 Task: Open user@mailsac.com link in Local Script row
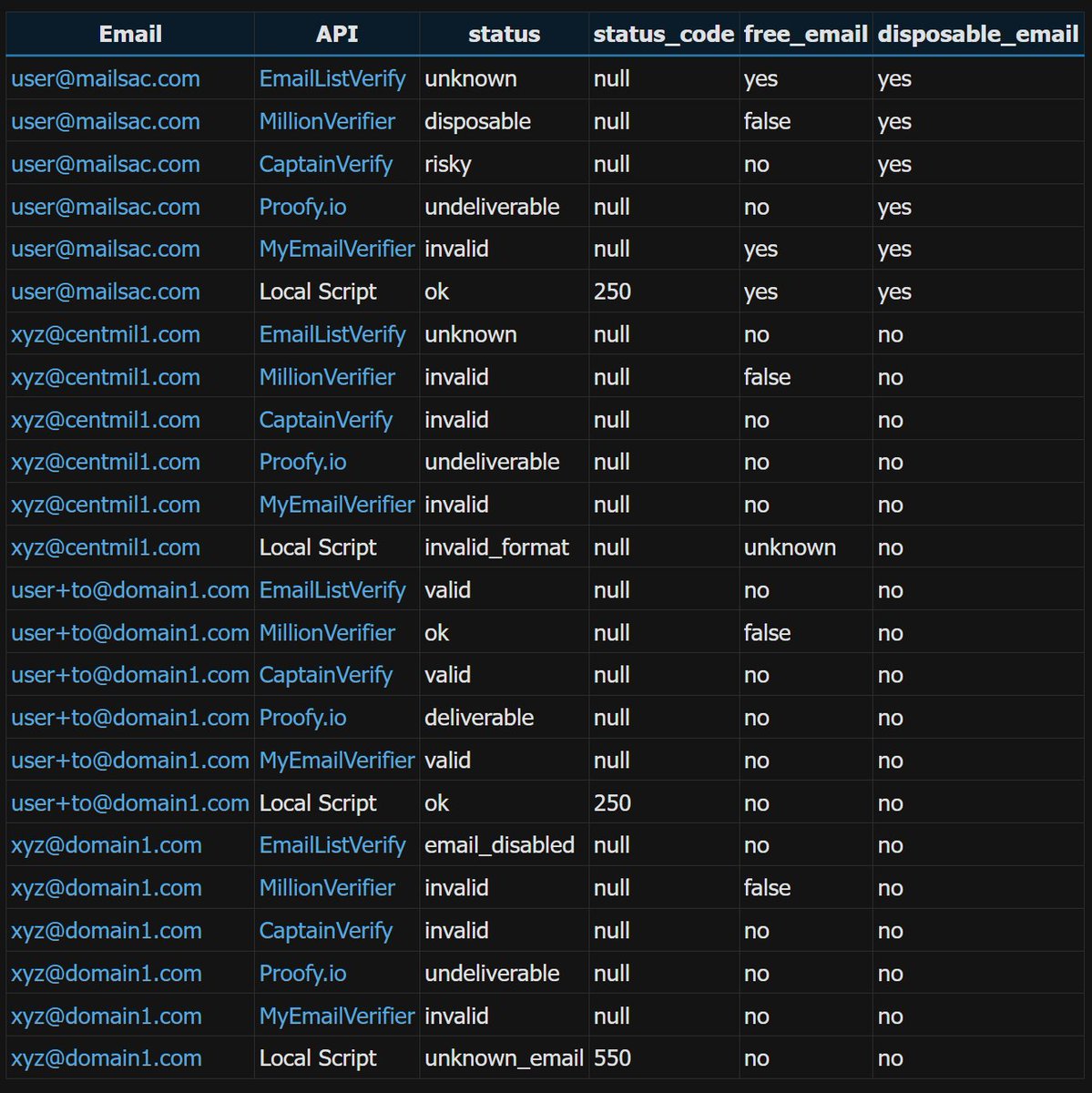pyautogui.click(x=106, y=292)
